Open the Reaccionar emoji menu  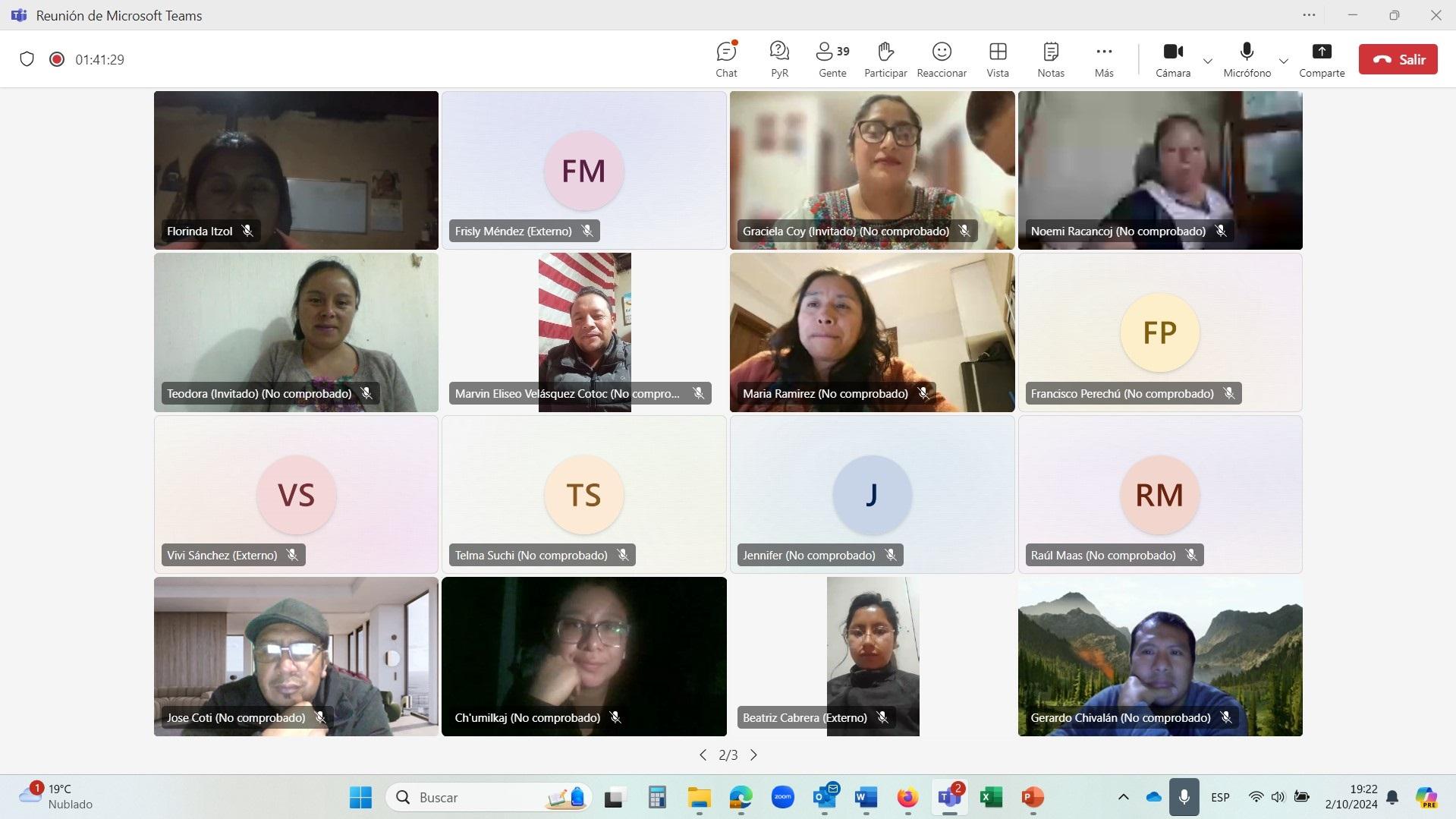[942, 59]
